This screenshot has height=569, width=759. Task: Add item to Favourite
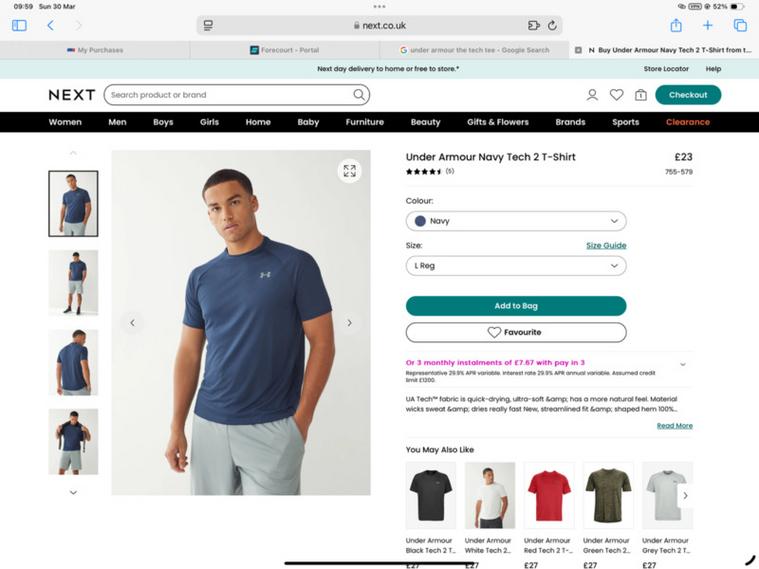(516, 332)
